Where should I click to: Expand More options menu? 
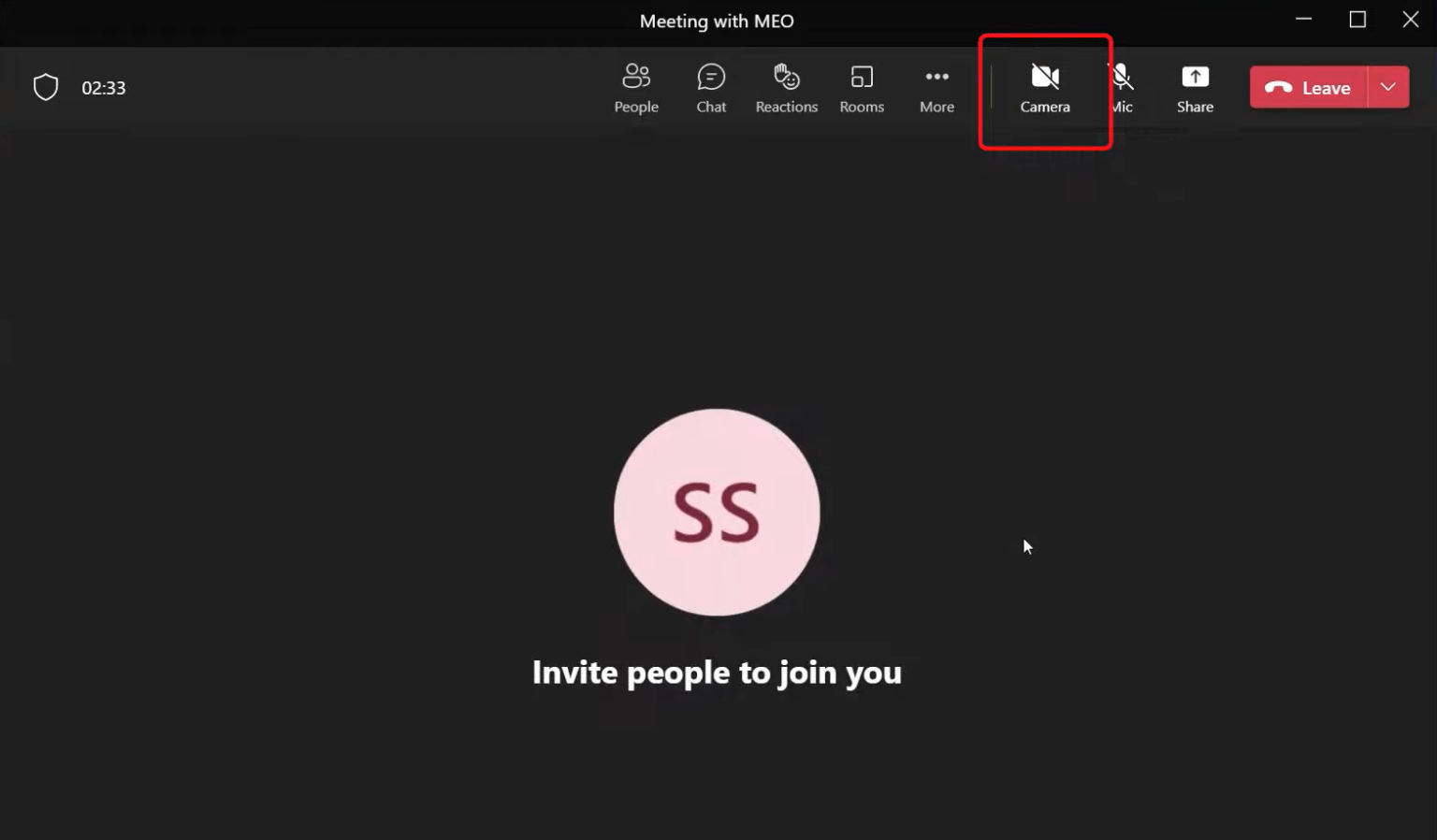[936, 87]
